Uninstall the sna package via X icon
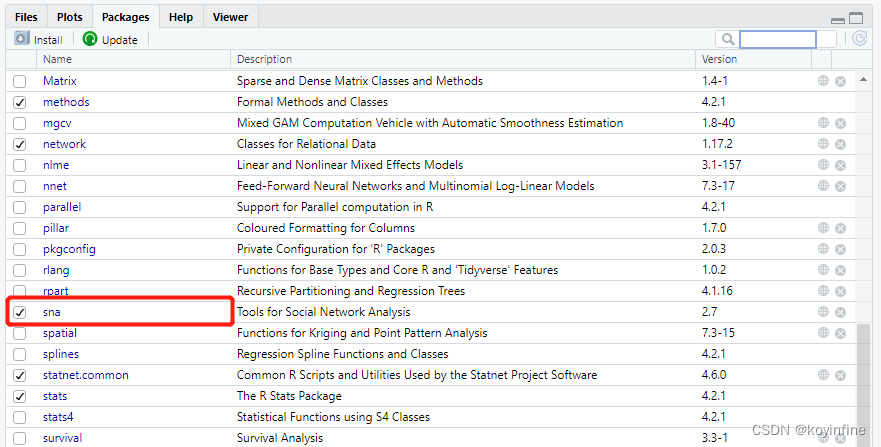The width and height of the screenshot is (881, 447). 841,313
